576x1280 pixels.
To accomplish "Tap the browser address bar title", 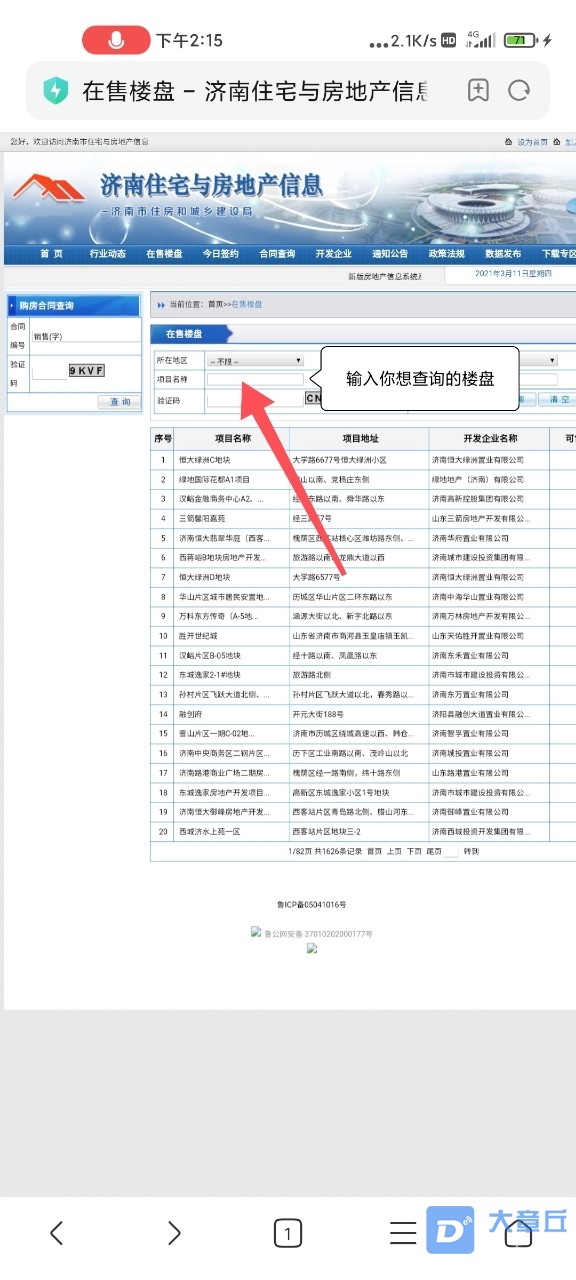I will tap(257, 92).
